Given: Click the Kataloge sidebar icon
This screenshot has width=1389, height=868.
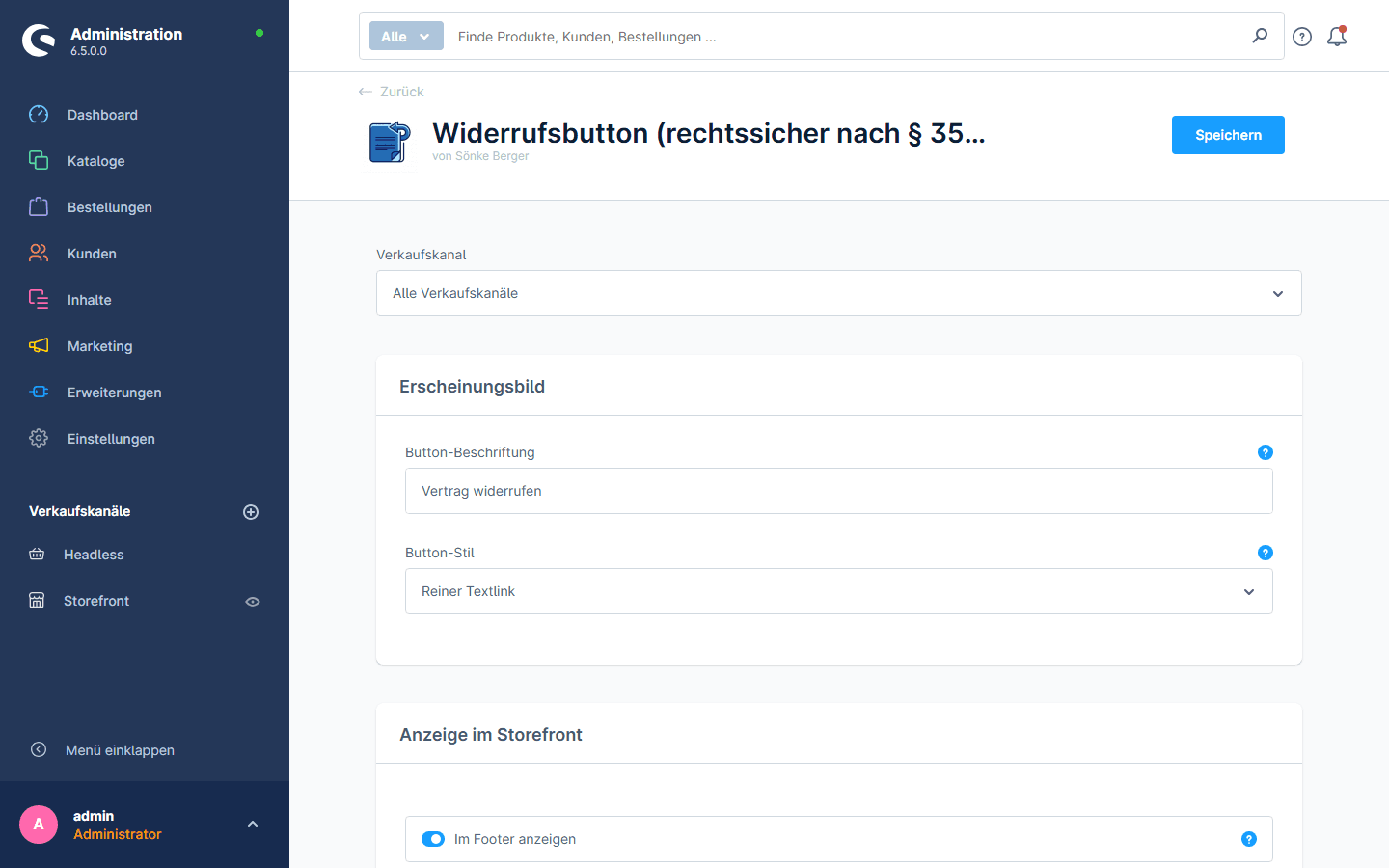Looking at the screenshot, I should pos(39,161).
